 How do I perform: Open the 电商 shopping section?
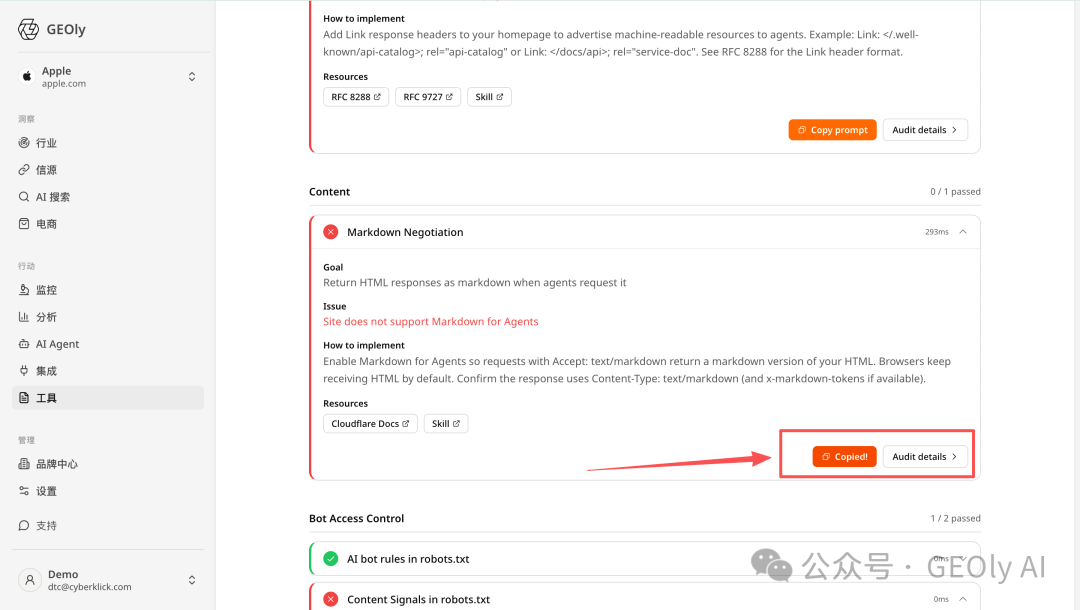[x=107, y=224]
